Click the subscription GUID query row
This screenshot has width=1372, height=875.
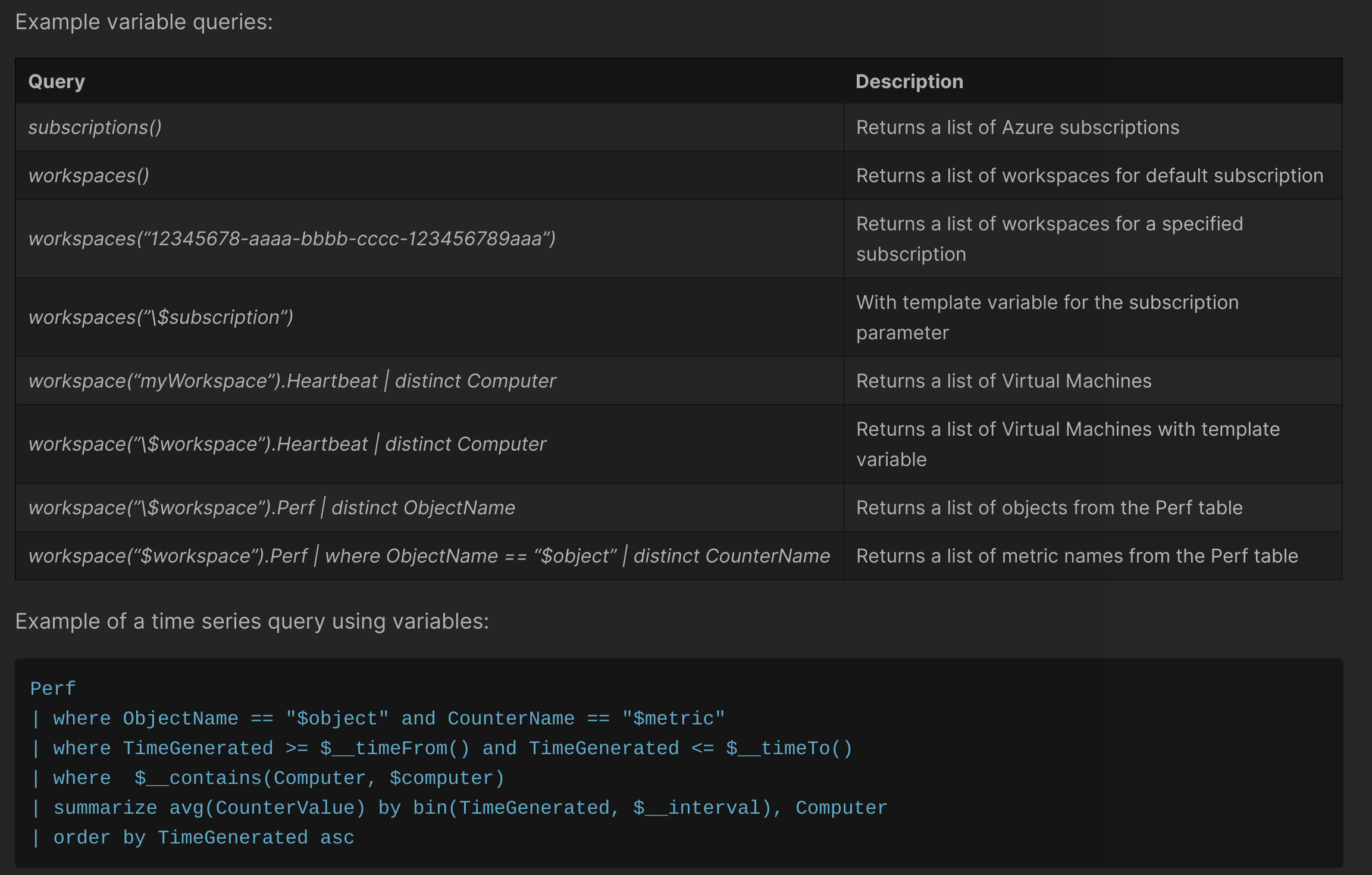pyautogui.click(x=293, y=238)
